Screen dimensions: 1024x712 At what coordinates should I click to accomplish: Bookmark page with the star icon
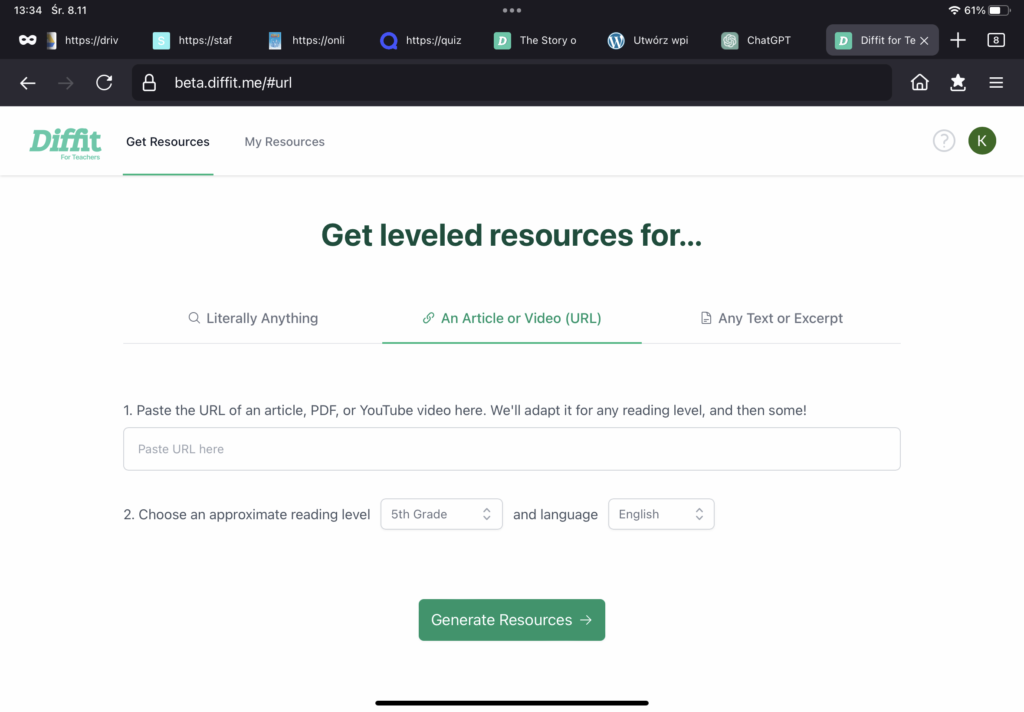click(957, 83)
